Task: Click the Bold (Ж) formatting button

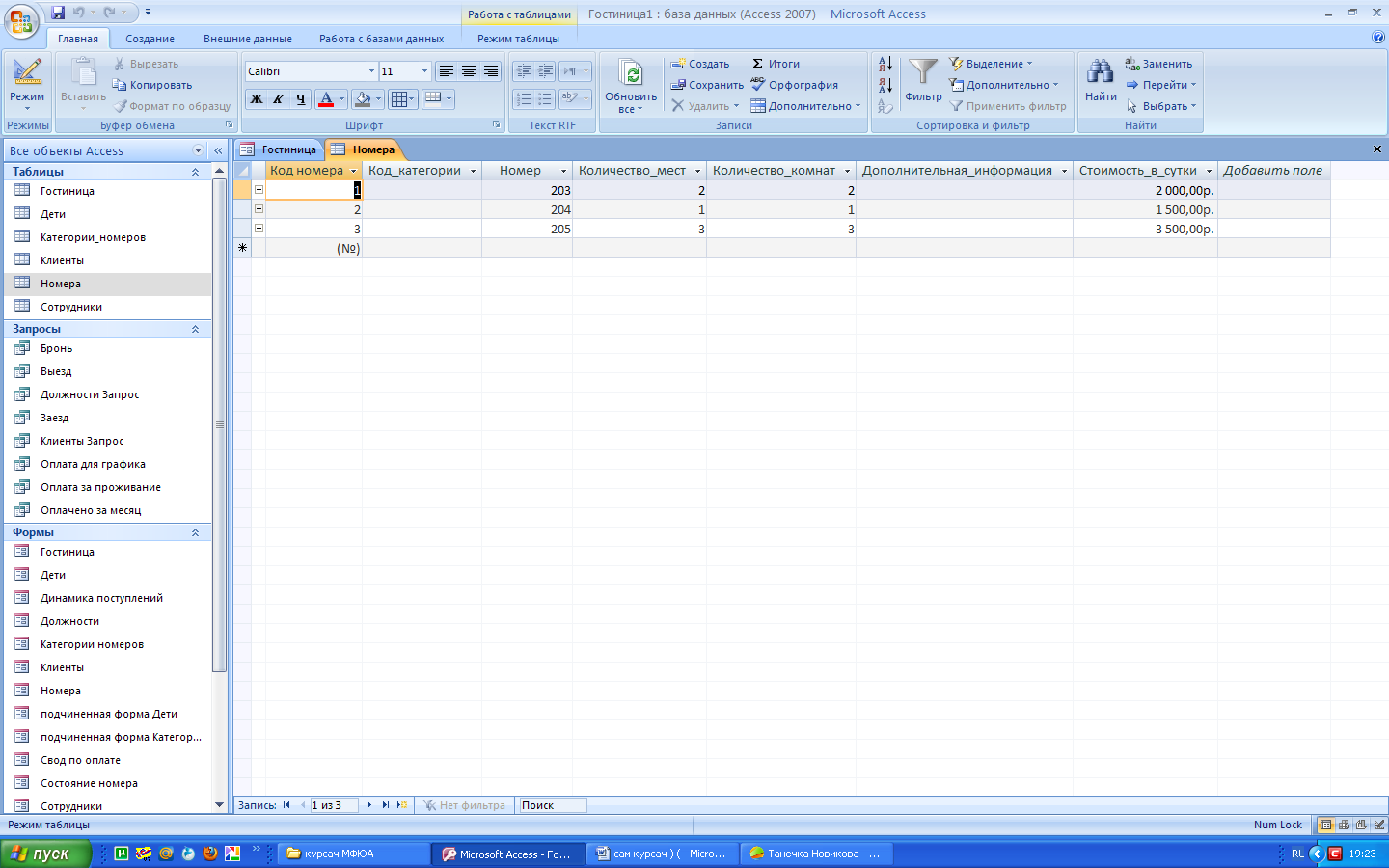Action: (256, 99)
